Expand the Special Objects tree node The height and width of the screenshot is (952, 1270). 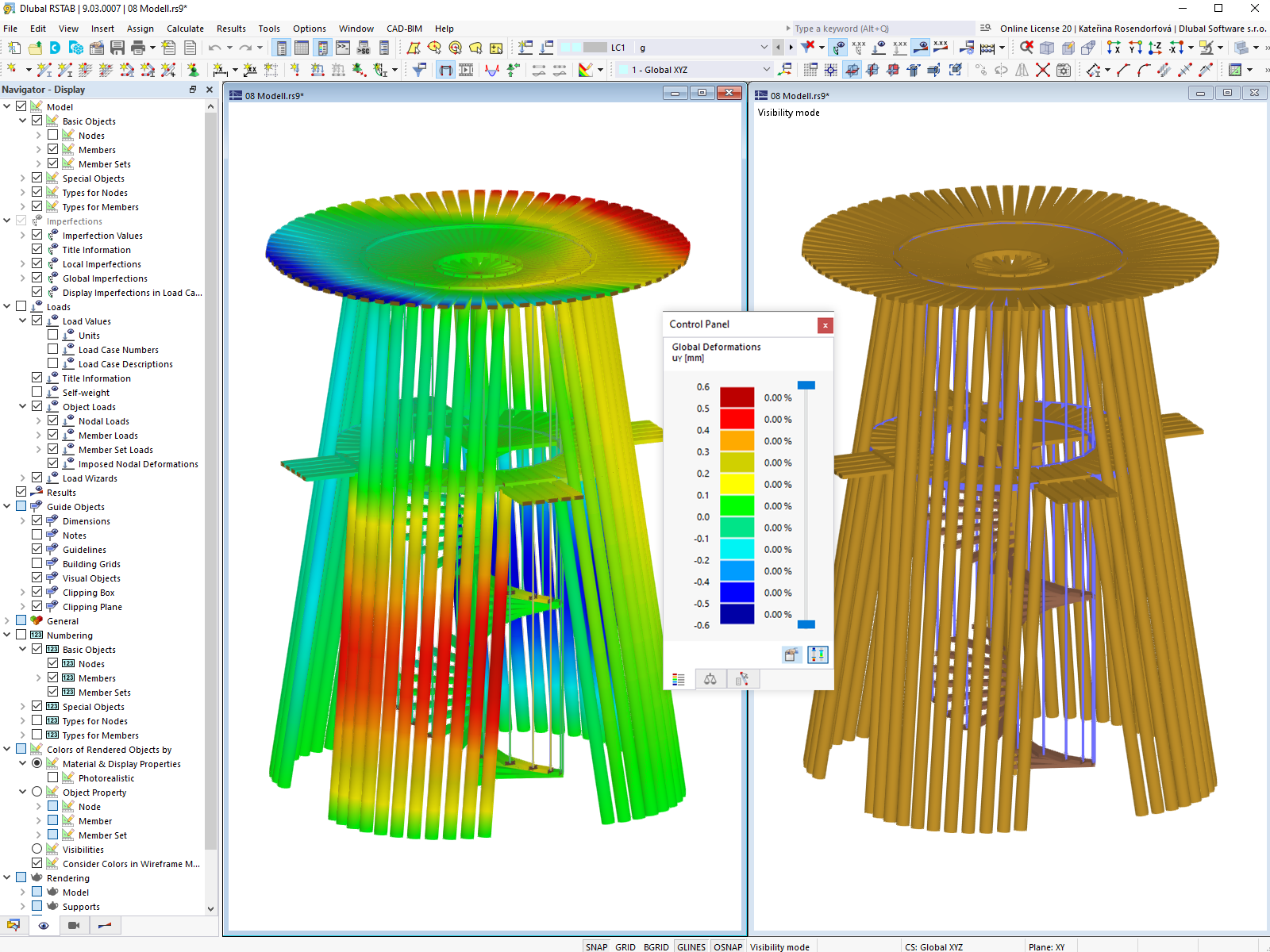pyautogui.click(x=23, y=178)
